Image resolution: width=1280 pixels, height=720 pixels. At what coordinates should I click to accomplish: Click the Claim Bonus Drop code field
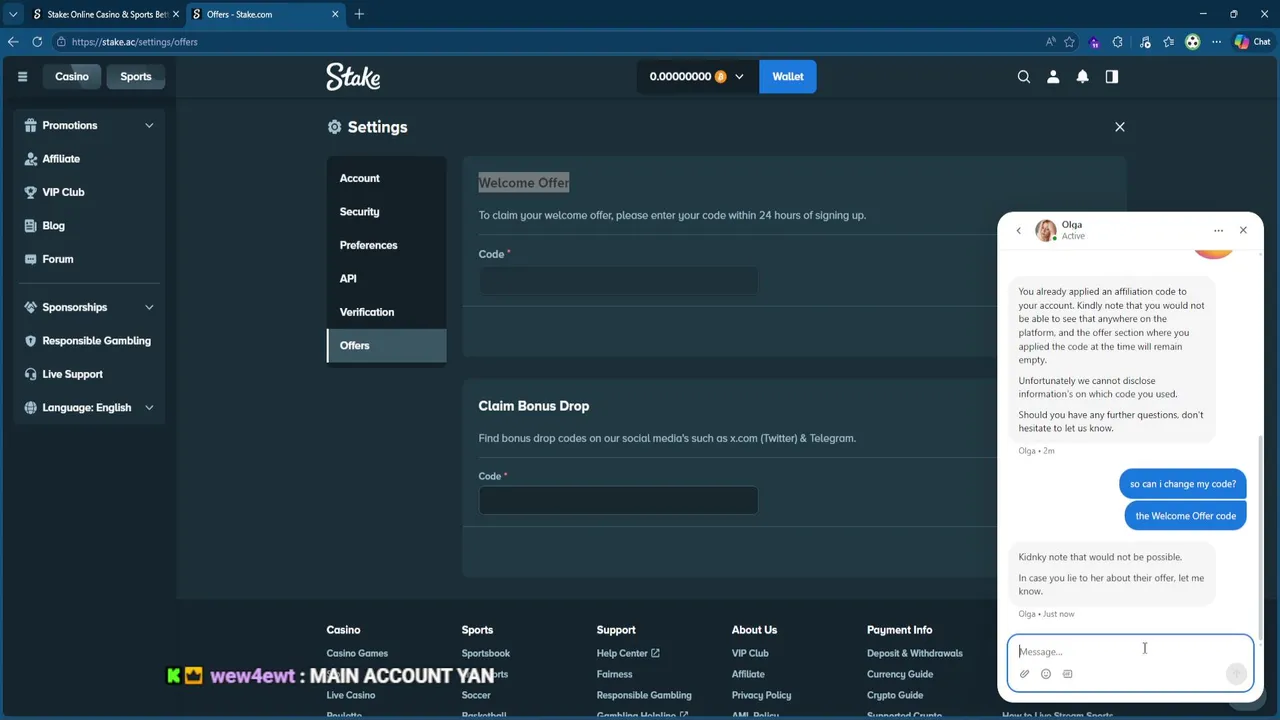tap(618, 500)
